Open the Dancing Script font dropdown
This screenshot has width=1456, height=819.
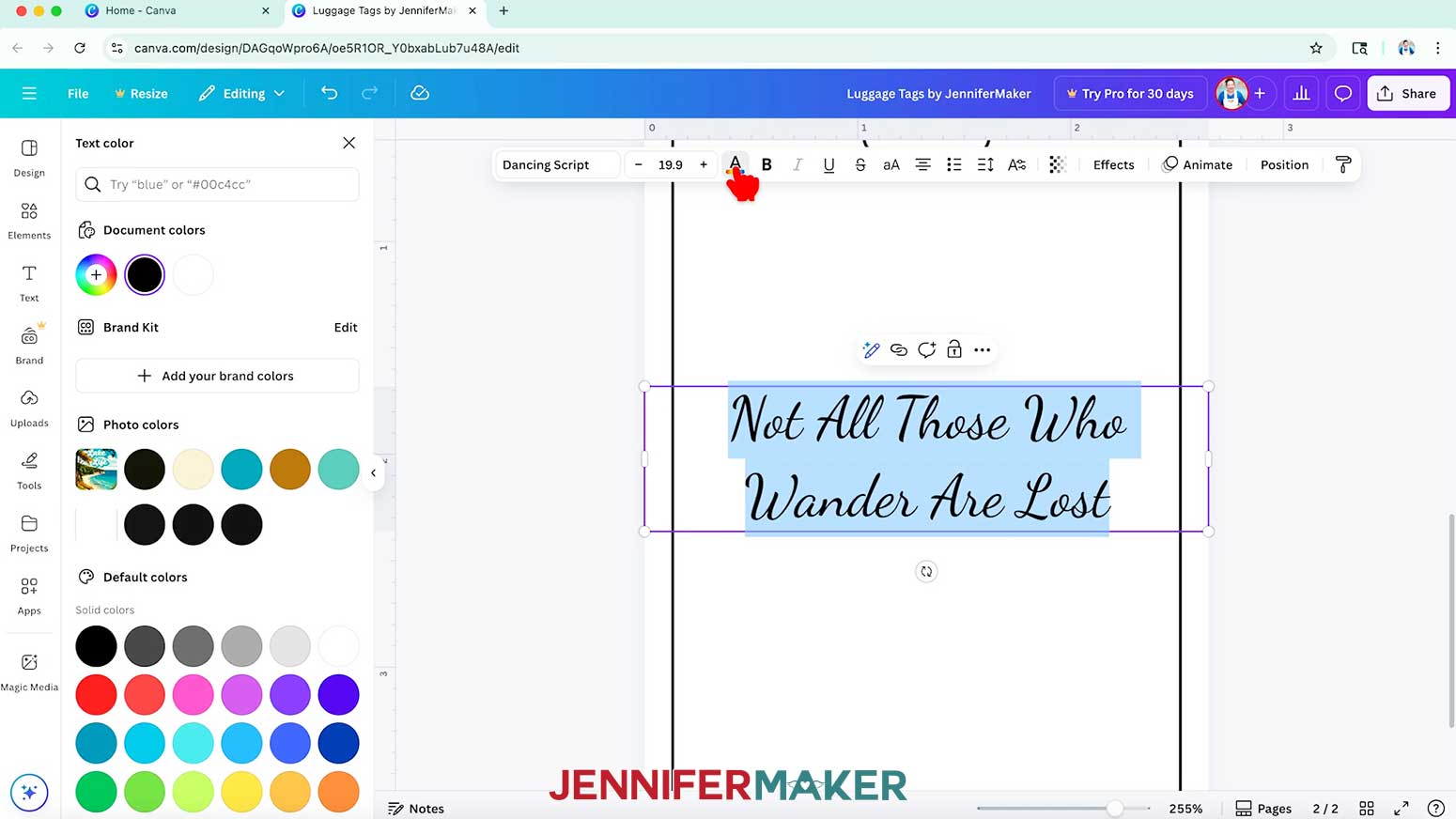pos(557,164)
